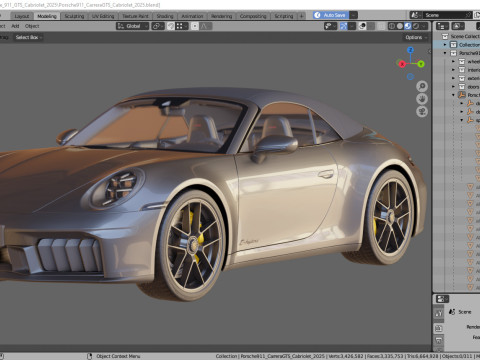
Task: Open the Output properties tab icon
Action: point(439,341)
